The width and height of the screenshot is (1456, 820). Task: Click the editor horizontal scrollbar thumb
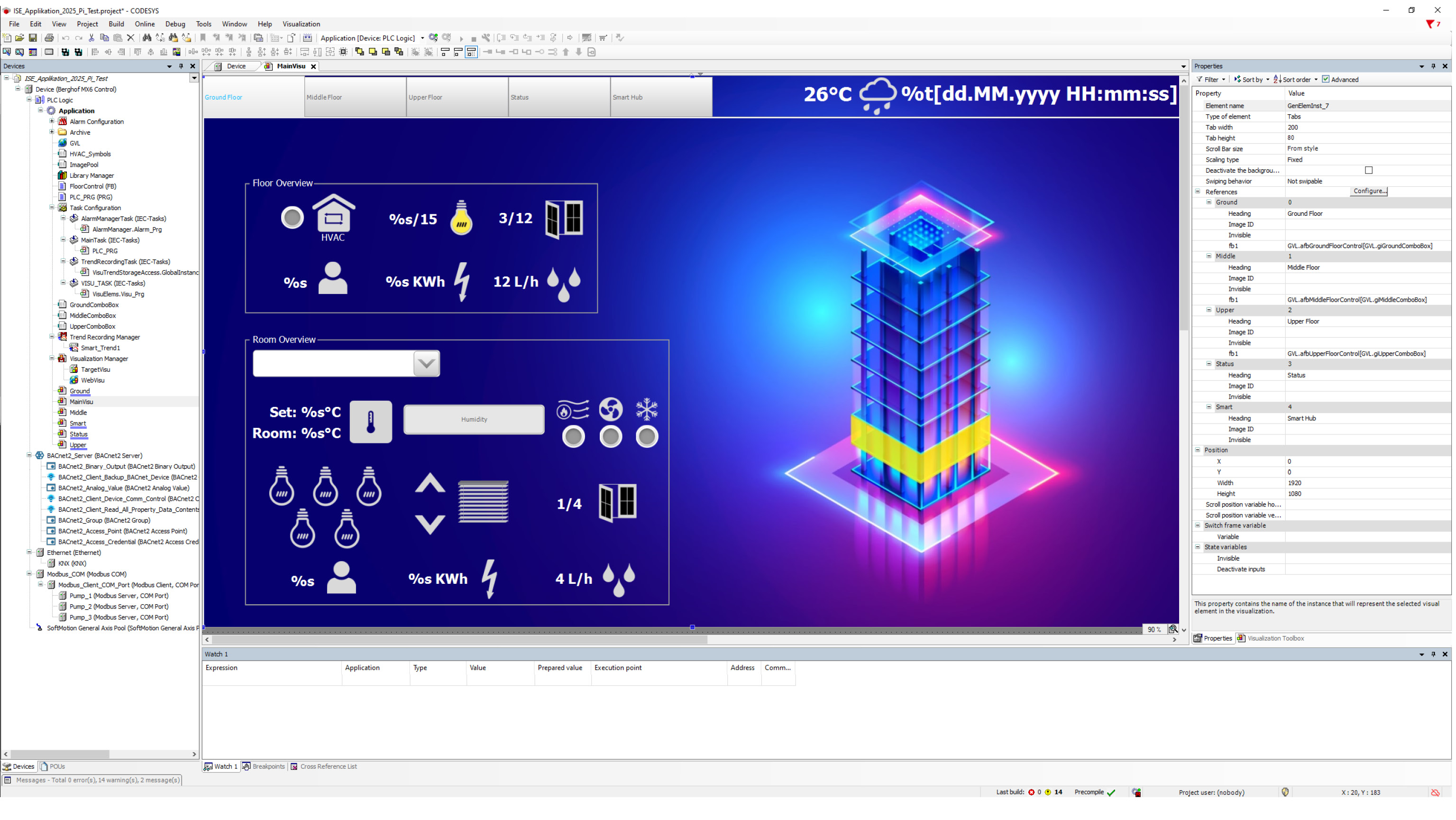click(x=460, y=640)
